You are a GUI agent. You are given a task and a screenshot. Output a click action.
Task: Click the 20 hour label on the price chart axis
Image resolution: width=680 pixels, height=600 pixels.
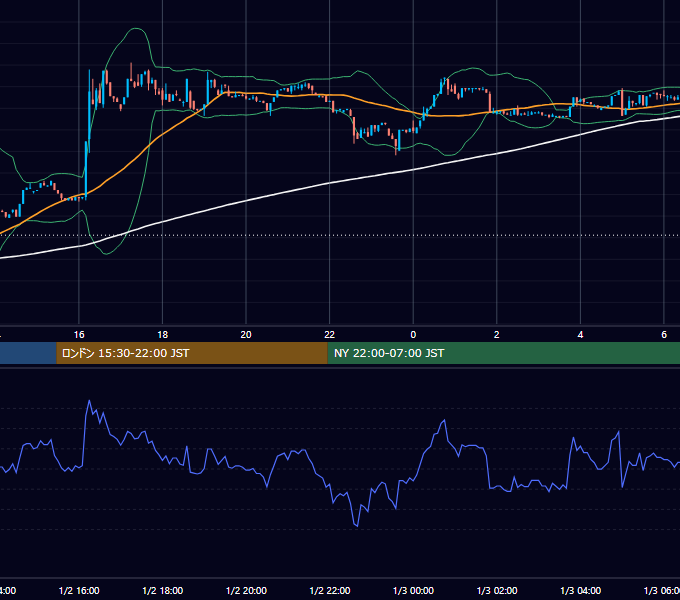(246, 335)
